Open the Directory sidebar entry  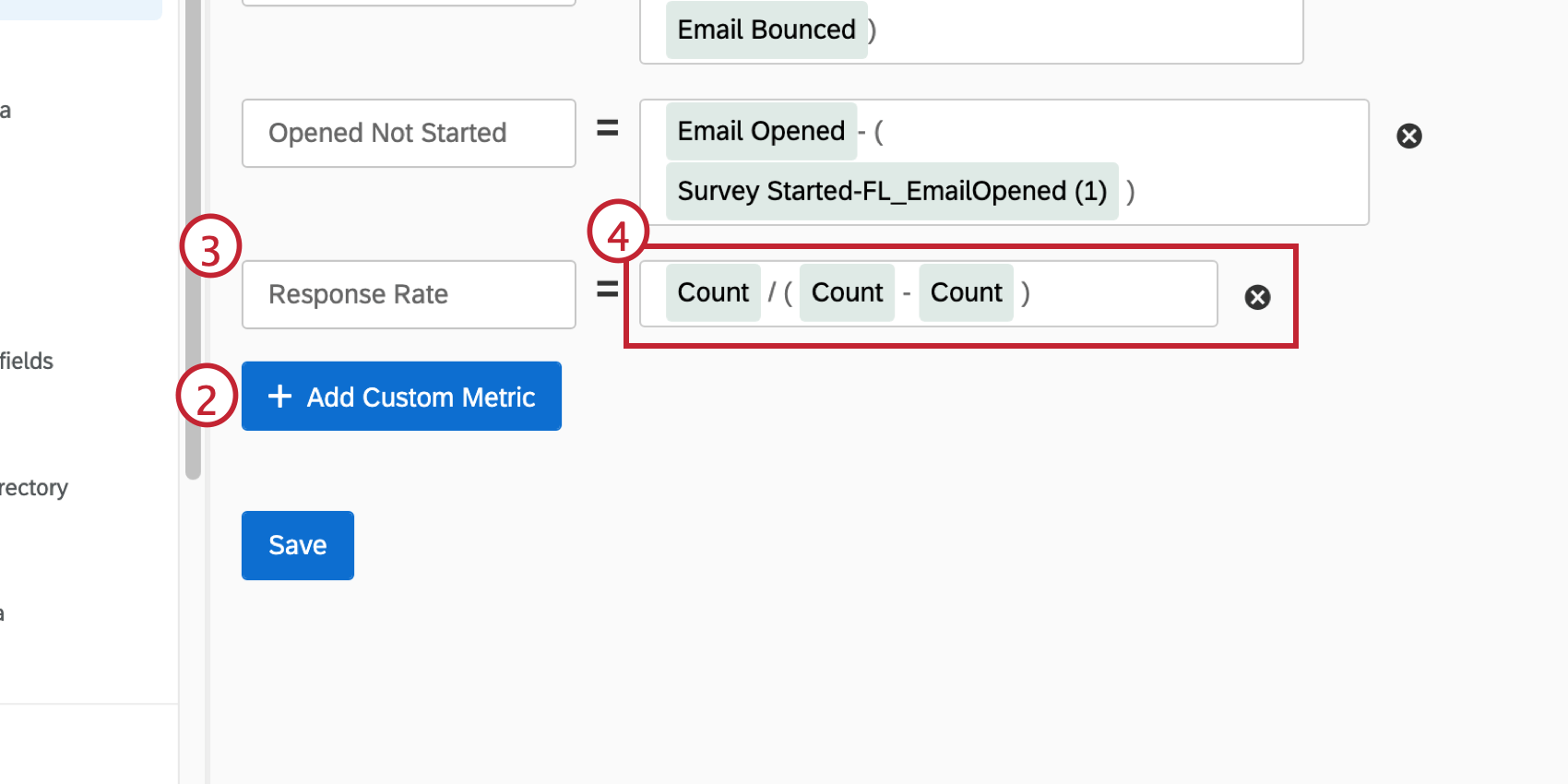coord(33,487)
